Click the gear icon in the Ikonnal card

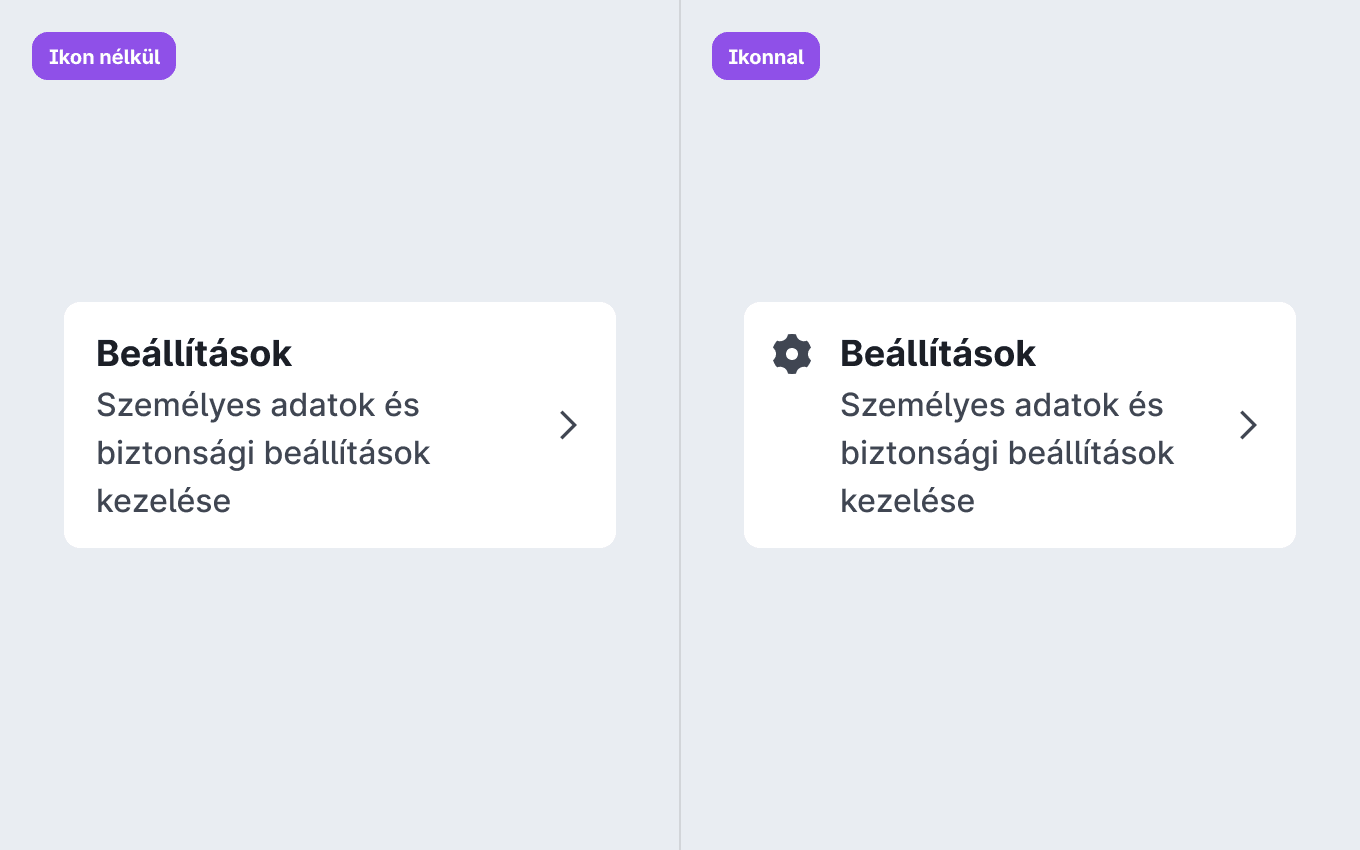tap(792, 354)
